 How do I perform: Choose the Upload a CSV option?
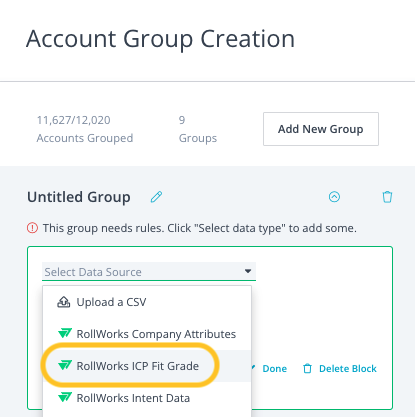147,302
